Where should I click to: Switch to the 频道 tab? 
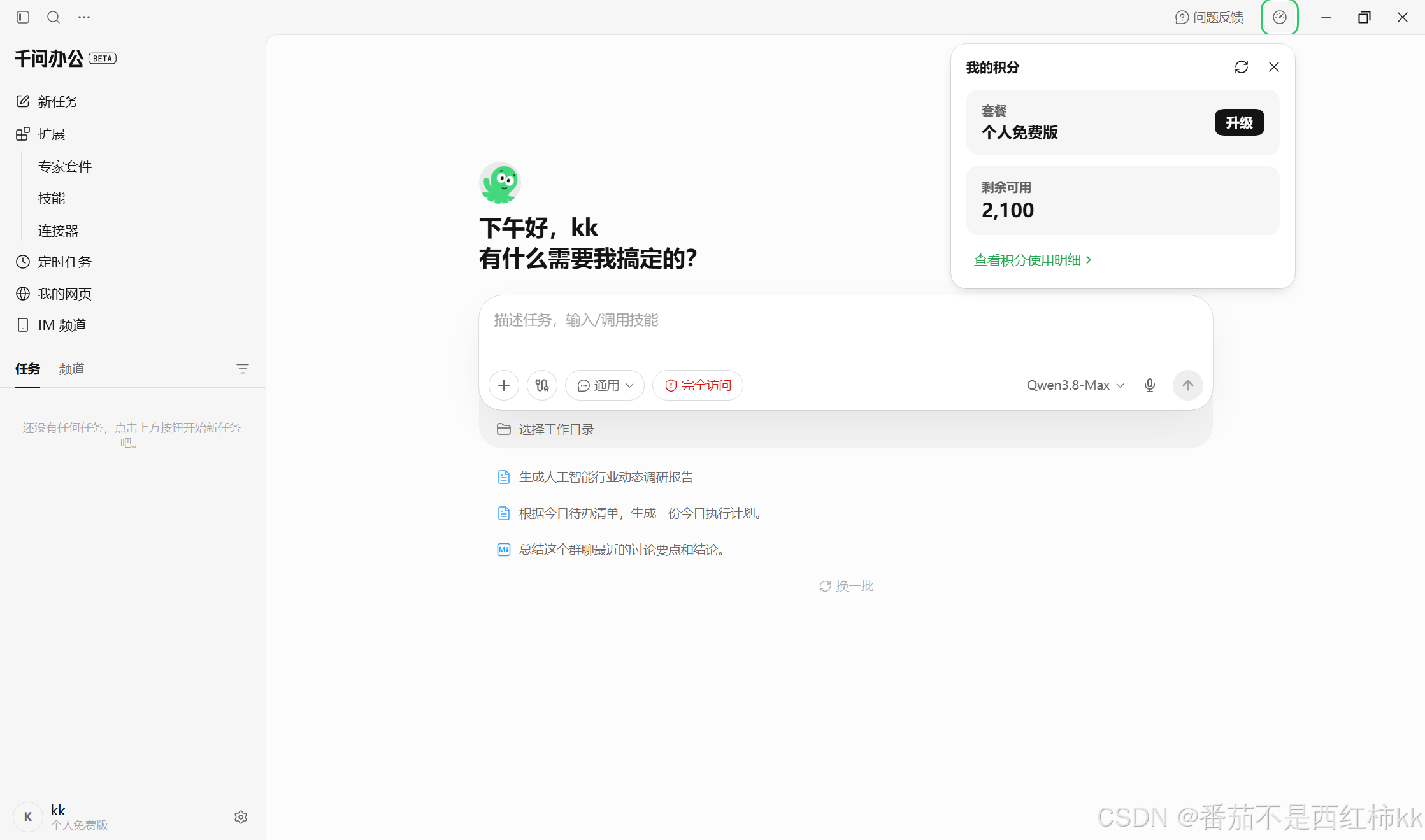[71, 369]
